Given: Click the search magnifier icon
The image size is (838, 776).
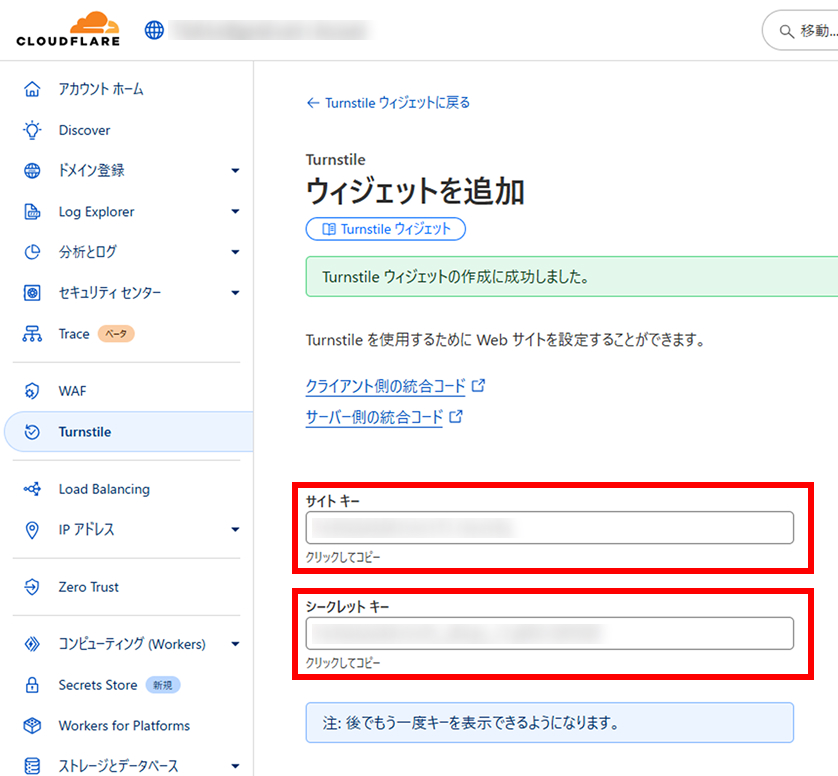Looking at the screenshot, I should coord(786,31).
